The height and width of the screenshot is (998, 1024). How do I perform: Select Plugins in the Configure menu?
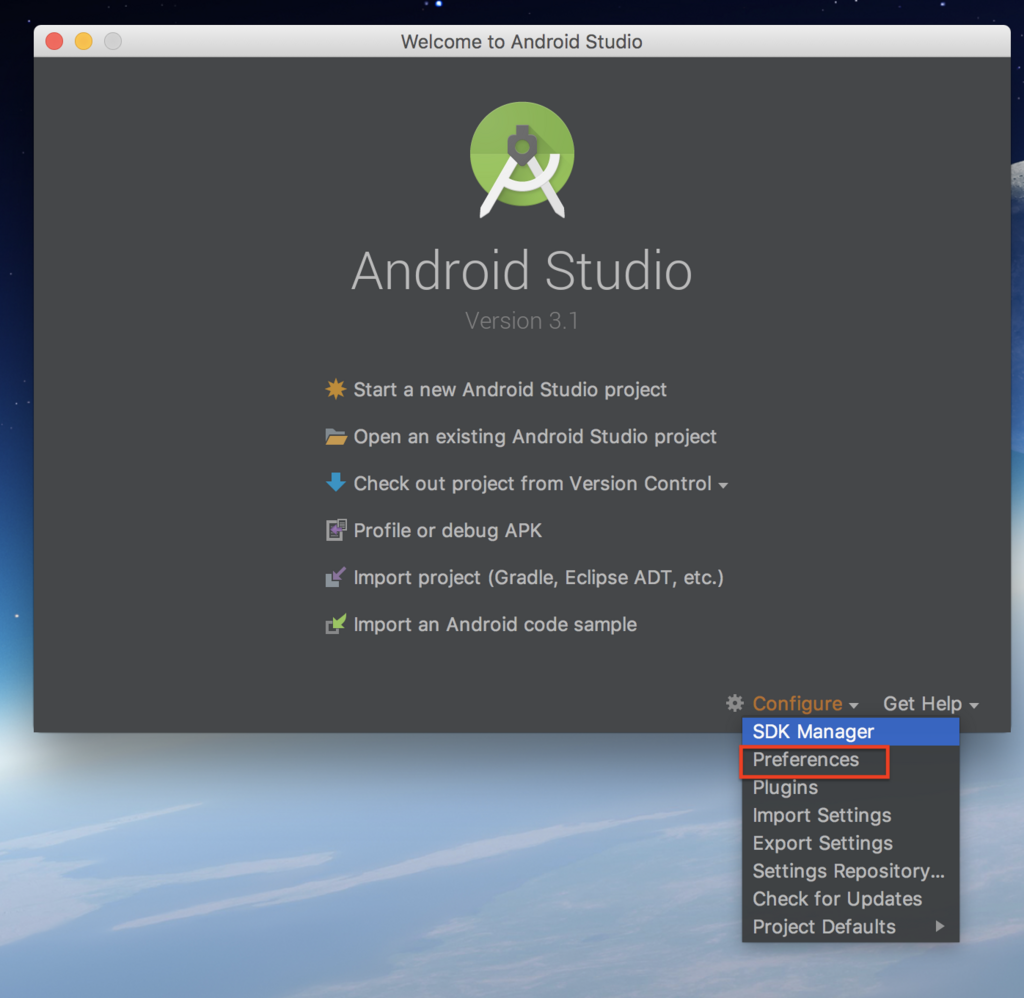click(x=850, y=788)
